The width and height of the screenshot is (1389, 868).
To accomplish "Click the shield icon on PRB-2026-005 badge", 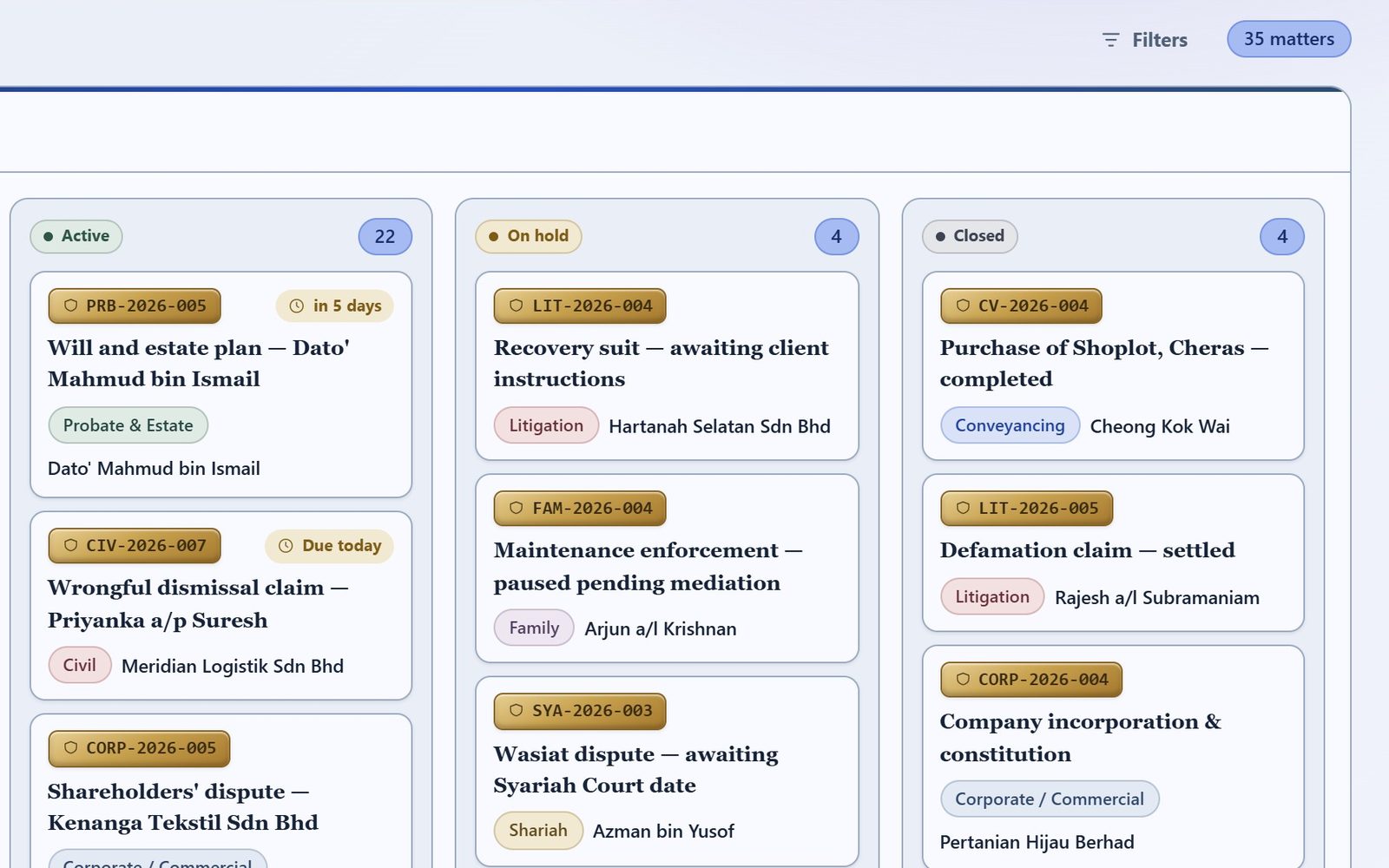I will [71, 306].
